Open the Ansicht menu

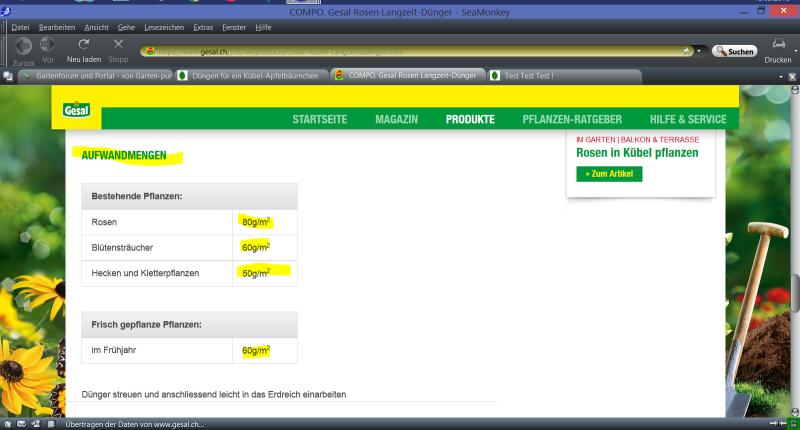click(x=96, y=28)
